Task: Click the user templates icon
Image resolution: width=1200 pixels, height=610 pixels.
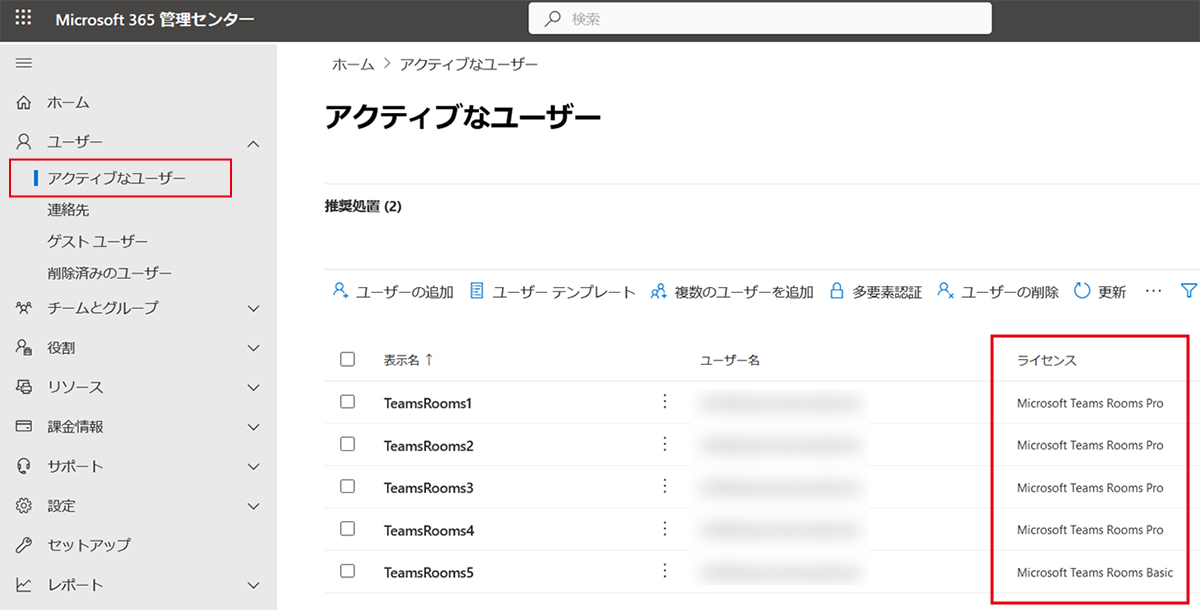Action: click(477, 291)
